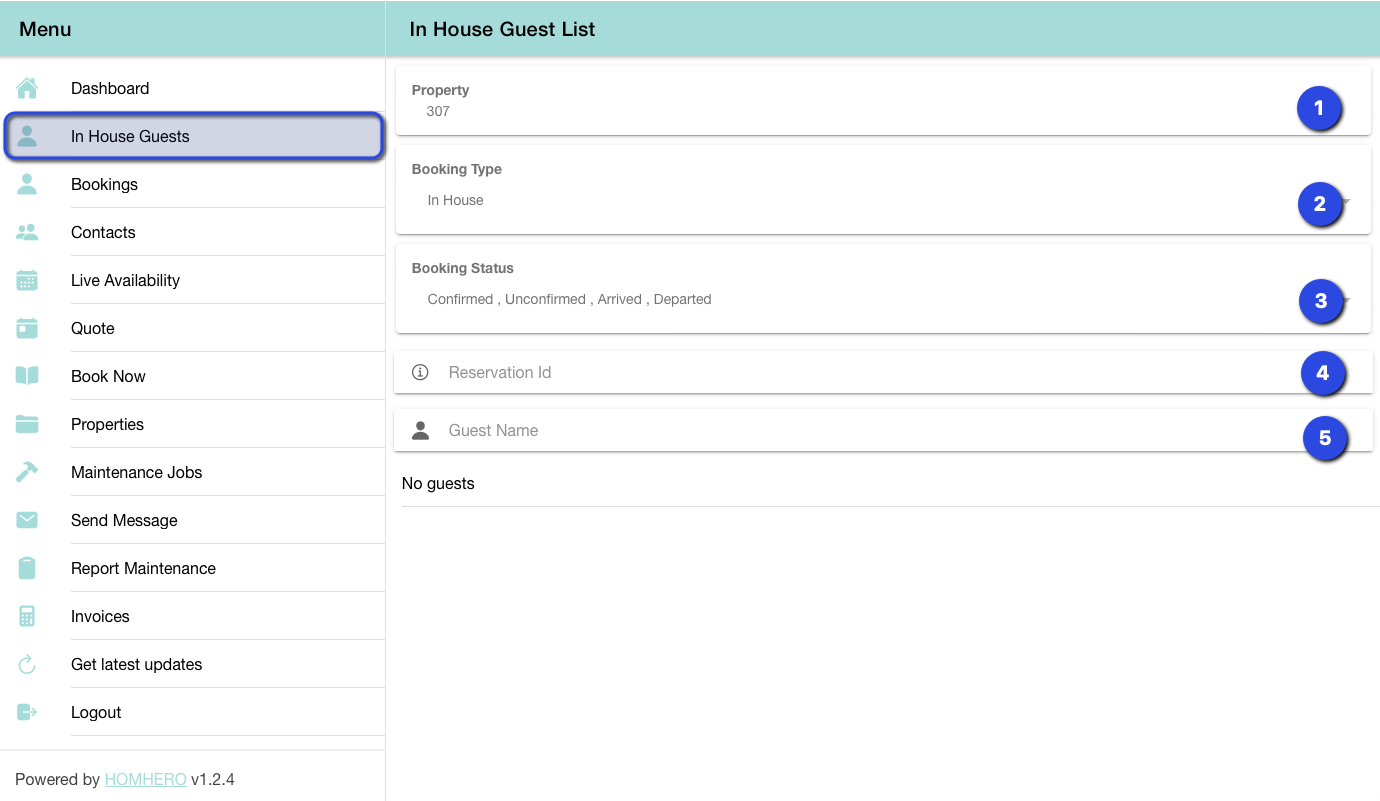Click the Get latest updates refresh icon

pos(27,664)
